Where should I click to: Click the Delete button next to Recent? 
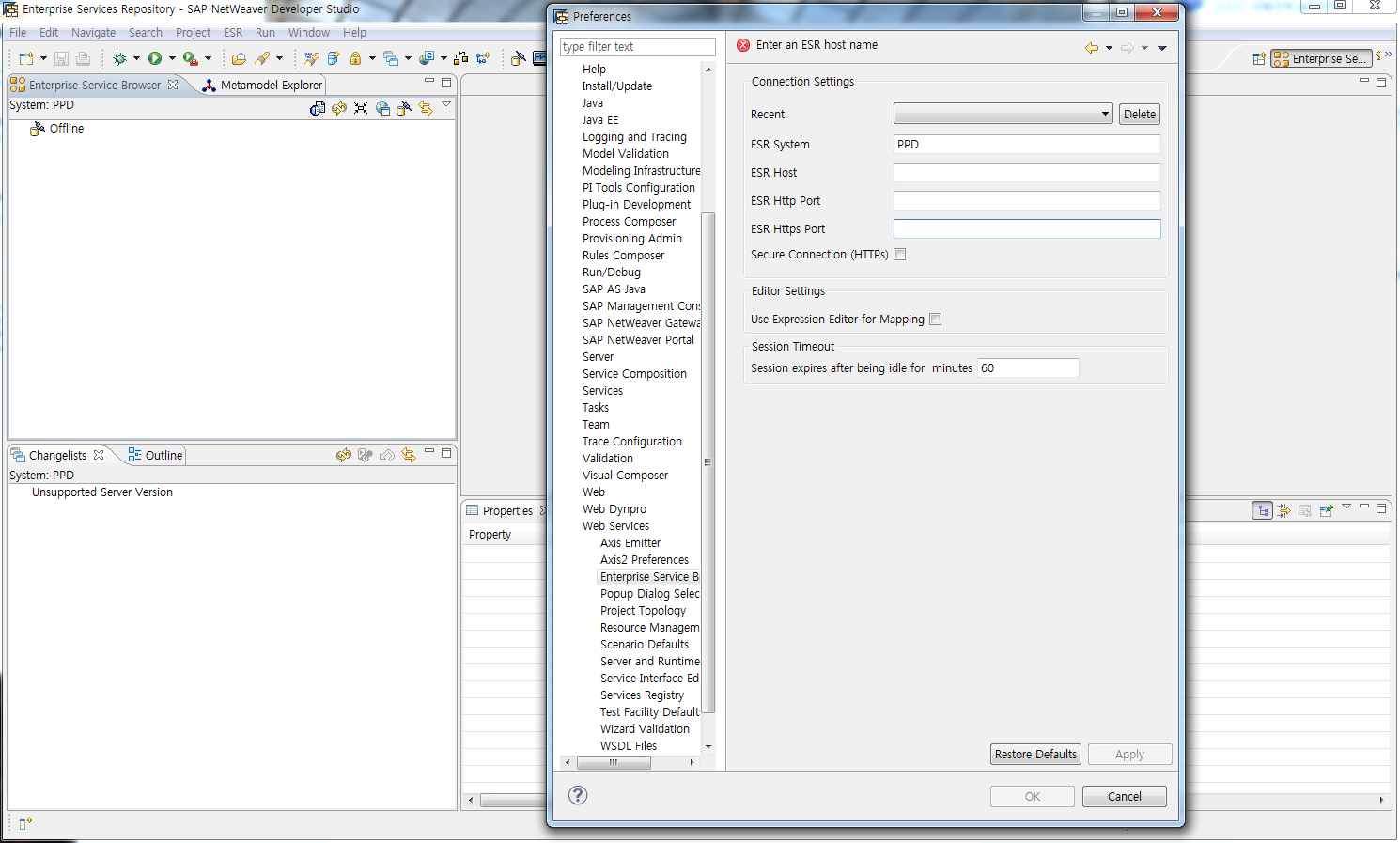pyautogui.click(x=1140, y=115)
